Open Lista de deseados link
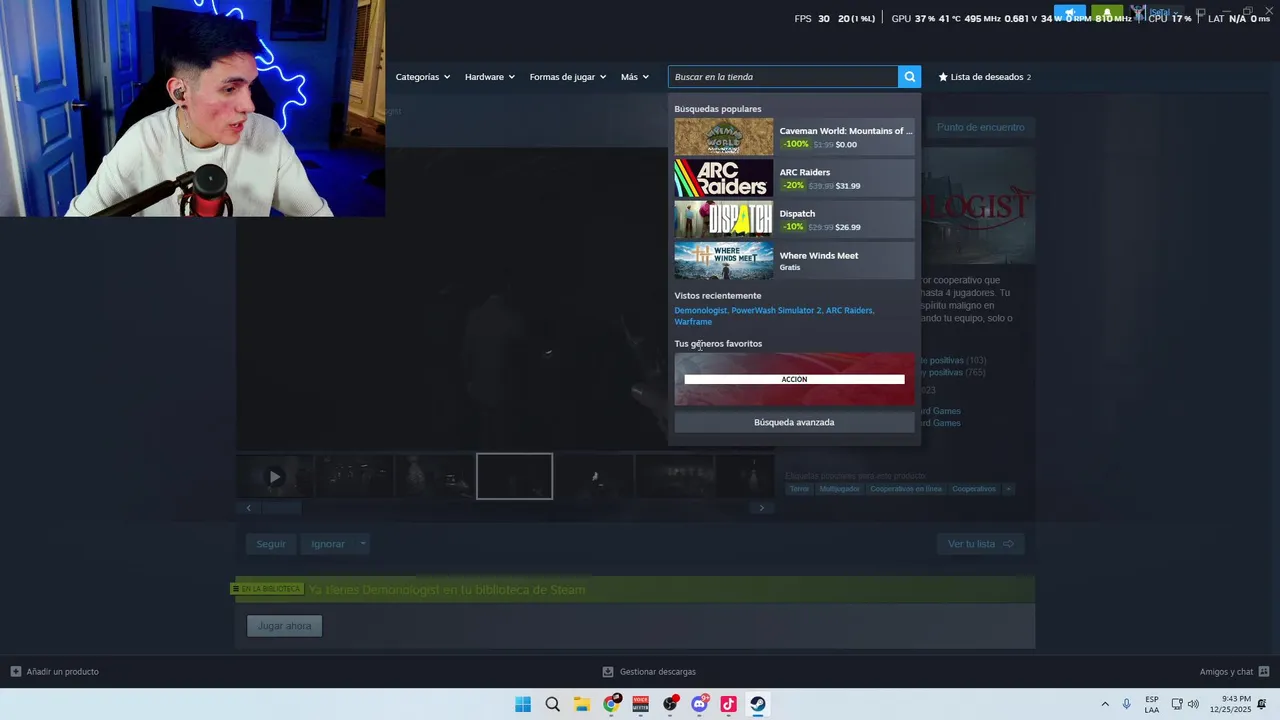 985,77
